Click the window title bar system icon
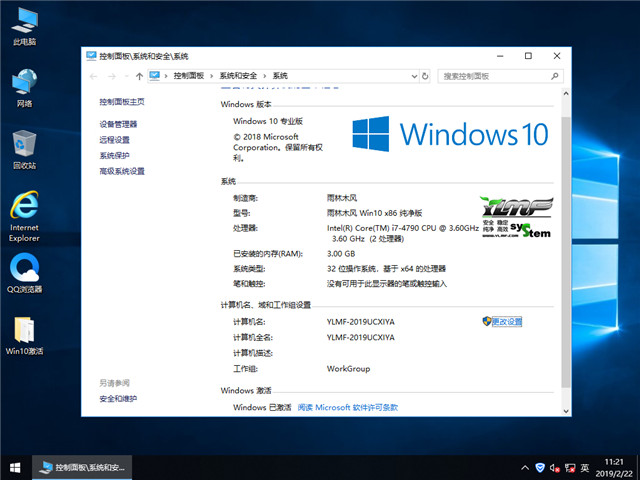Image resolution: width=640 pixels, height=480 pixels. (x=91, y=56)
